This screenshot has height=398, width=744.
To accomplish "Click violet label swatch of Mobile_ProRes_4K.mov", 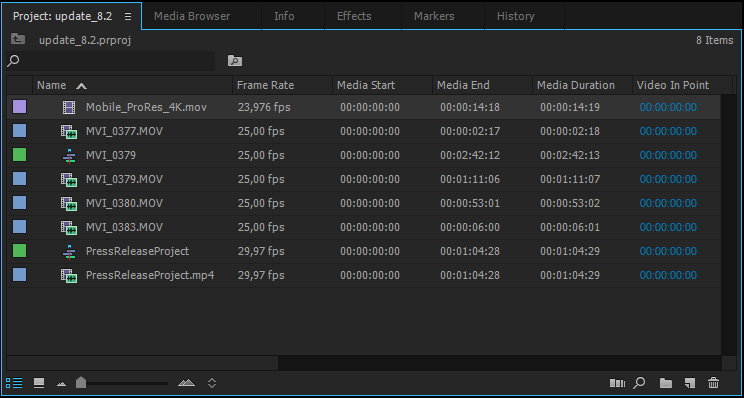I will [x=19, y=107].
